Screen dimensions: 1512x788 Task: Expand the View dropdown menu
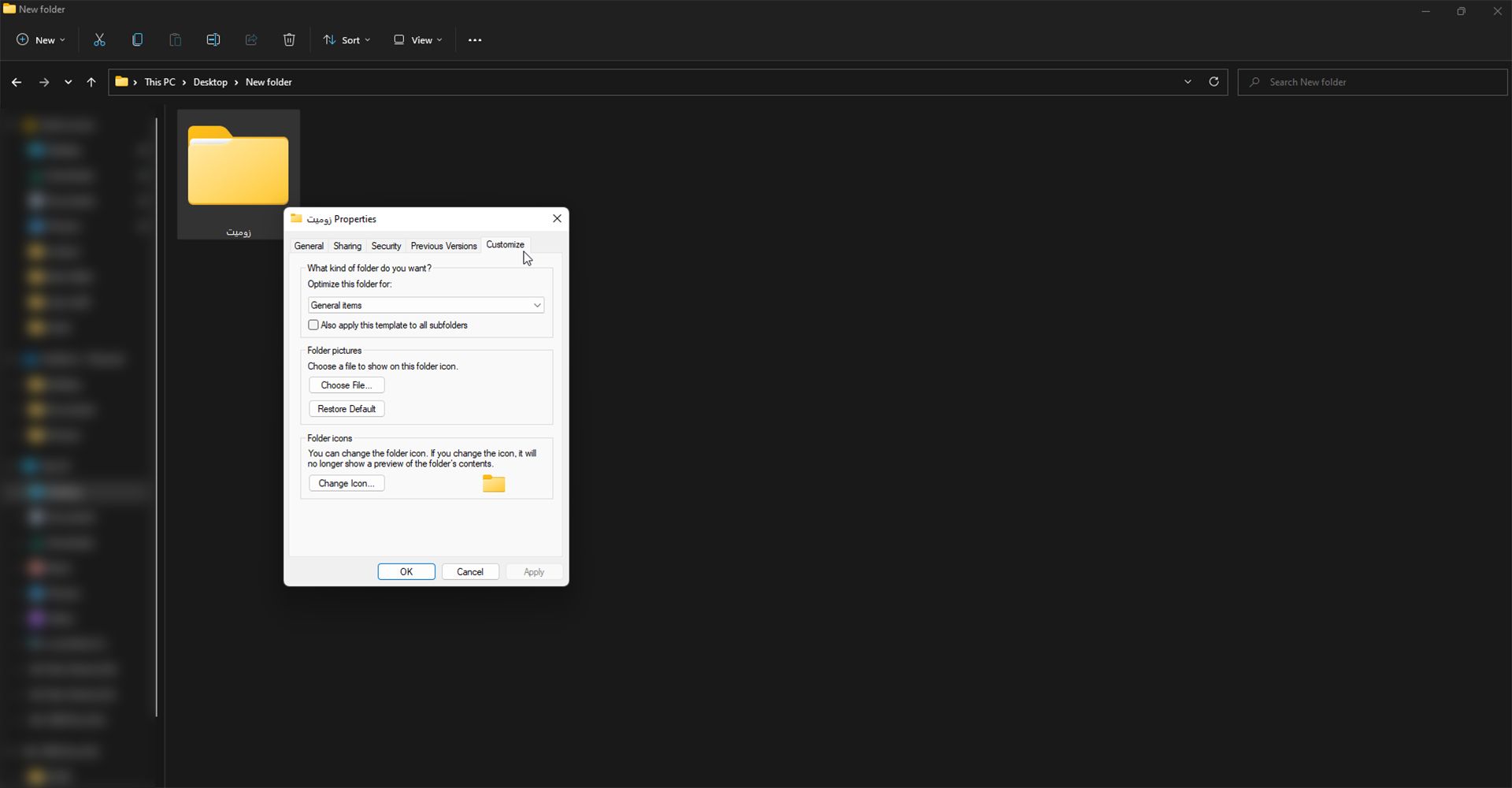tap(418, 40)
